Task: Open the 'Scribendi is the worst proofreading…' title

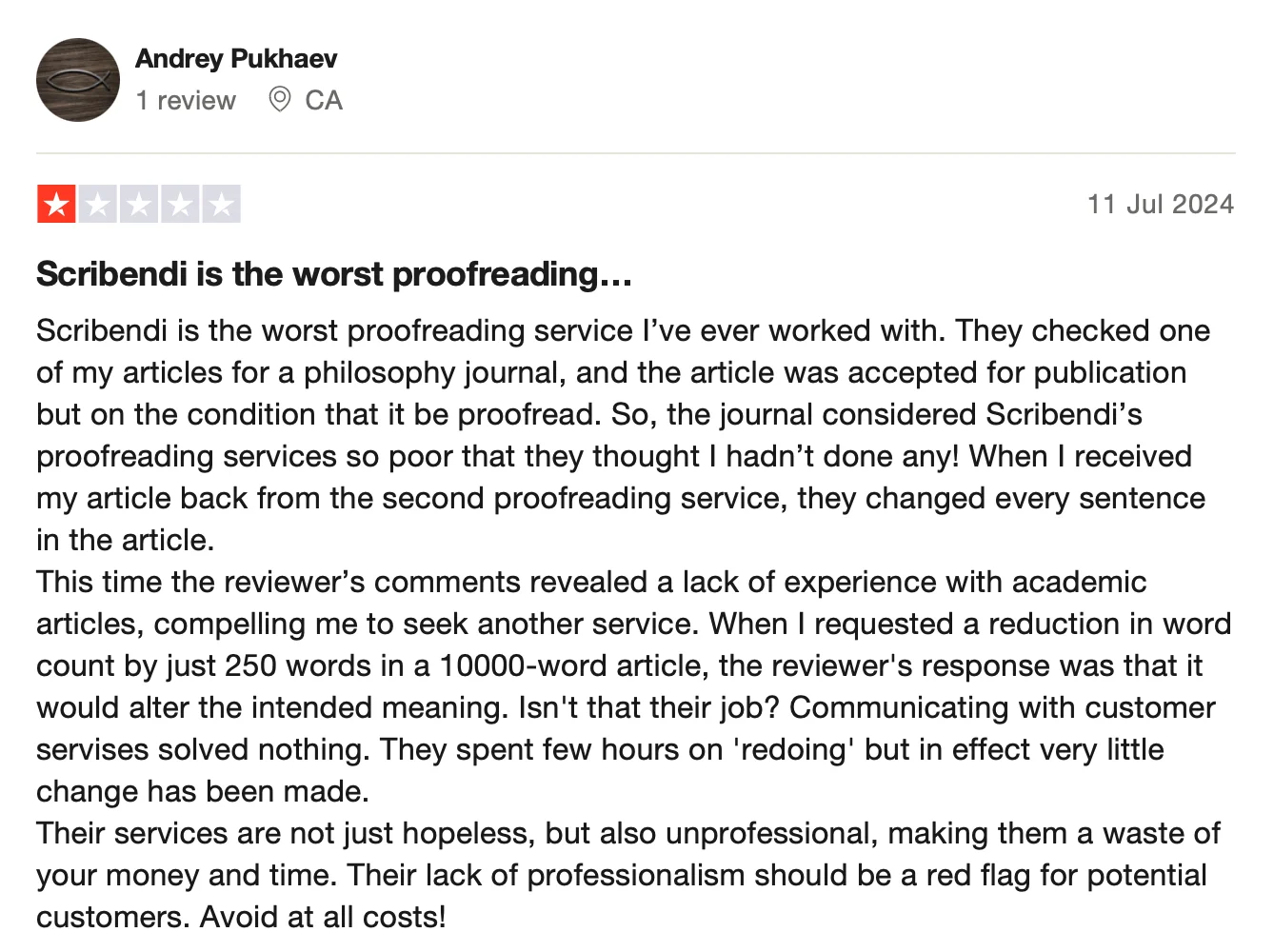Action: click(x=334, y=274)
